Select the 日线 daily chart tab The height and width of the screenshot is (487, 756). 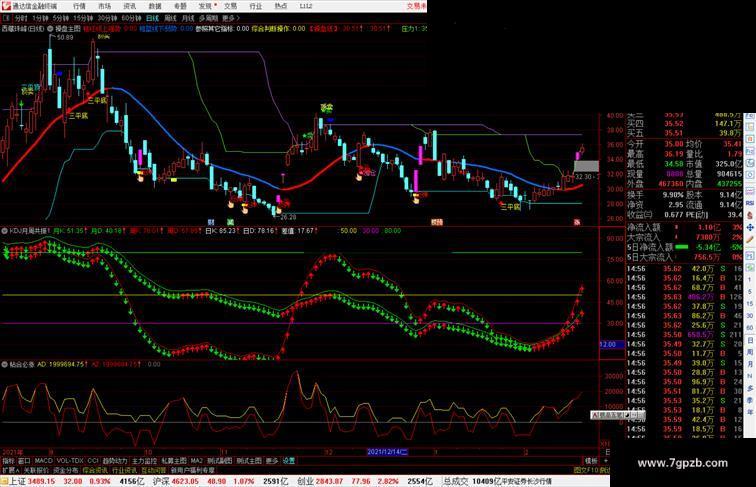point(152,18)
